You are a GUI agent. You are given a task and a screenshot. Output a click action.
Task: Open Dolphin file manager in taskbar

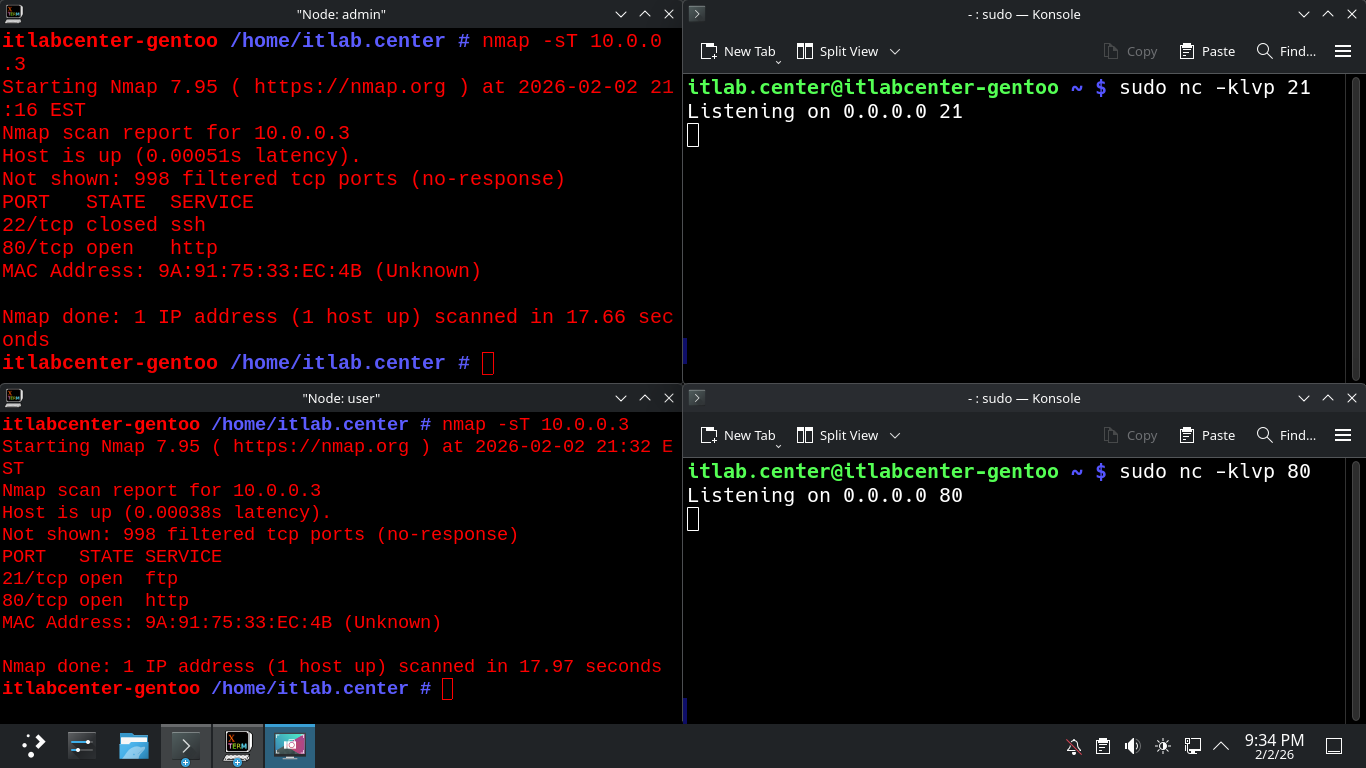point(134,745)
